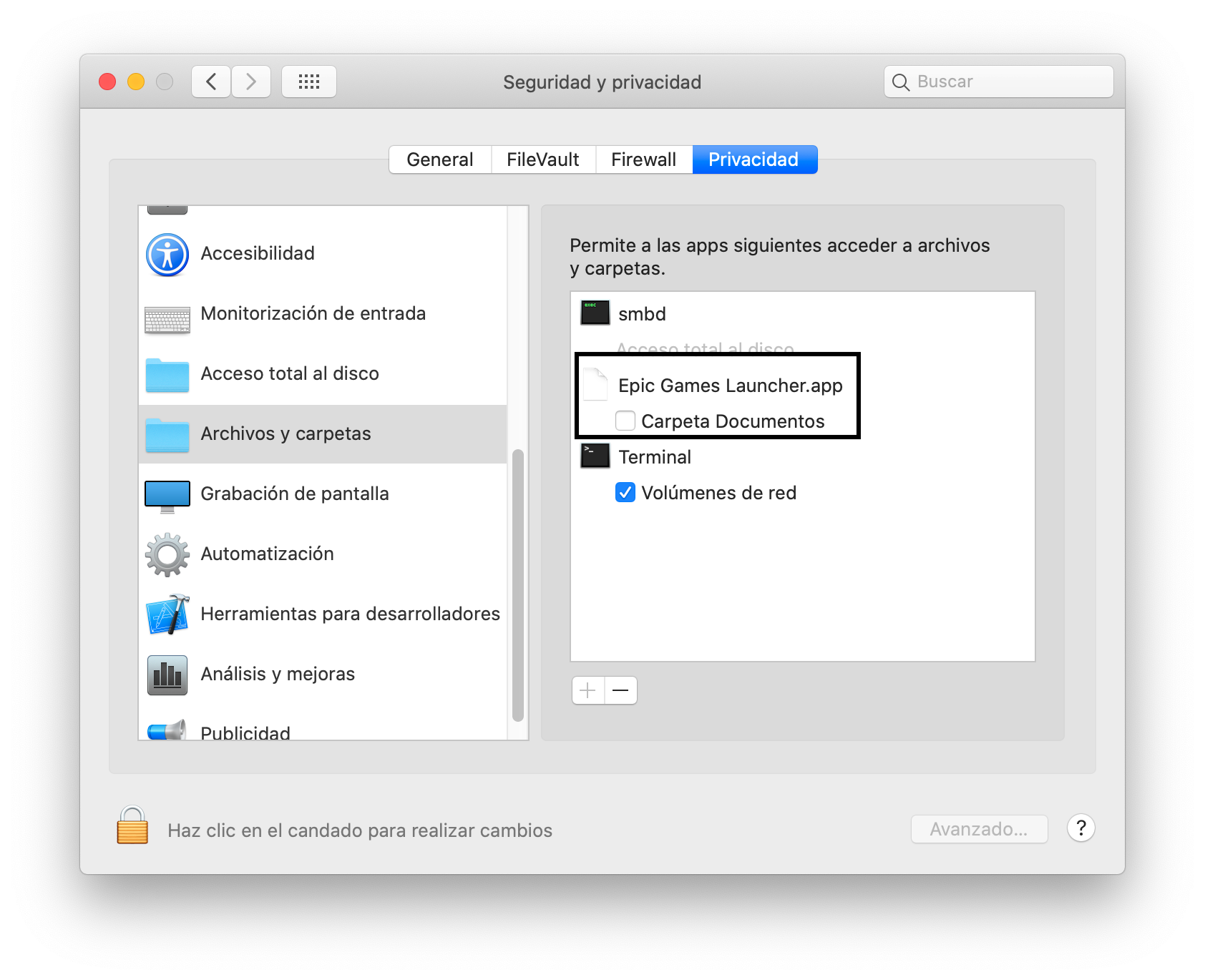This screenshot has height=980, width=1205.
Task: Click the Accesibilidad icon in the sidebar
Action: click(x=167, y=254)
